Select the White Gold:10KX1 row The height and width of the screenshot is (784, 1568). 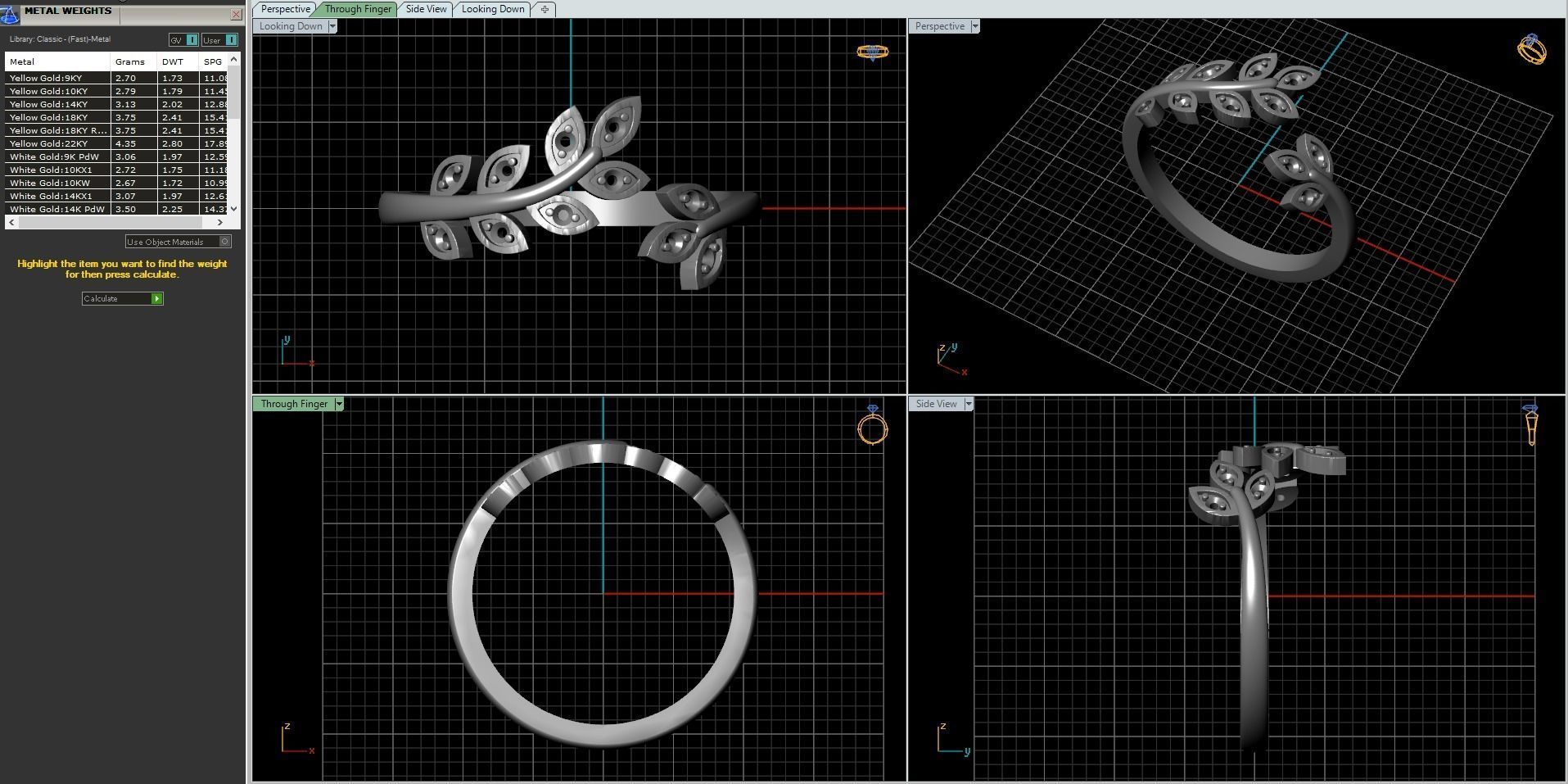click(x=117, y=170)
